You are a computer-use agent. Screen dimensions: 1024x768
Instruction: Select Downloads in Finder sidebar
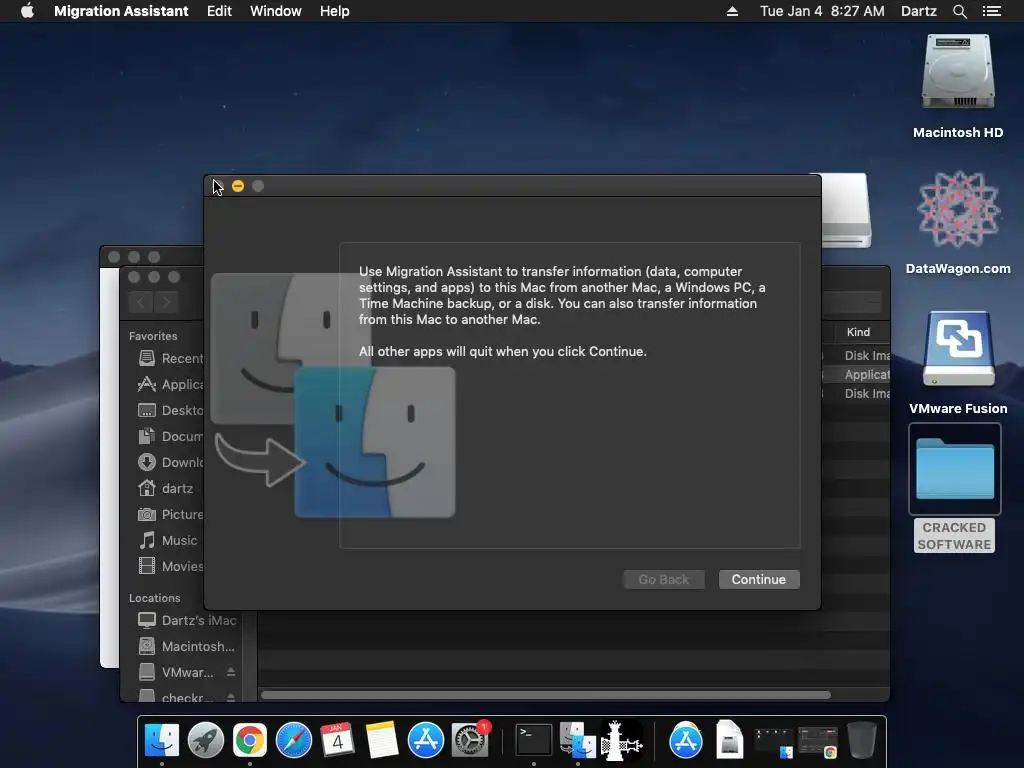[170, 462]
